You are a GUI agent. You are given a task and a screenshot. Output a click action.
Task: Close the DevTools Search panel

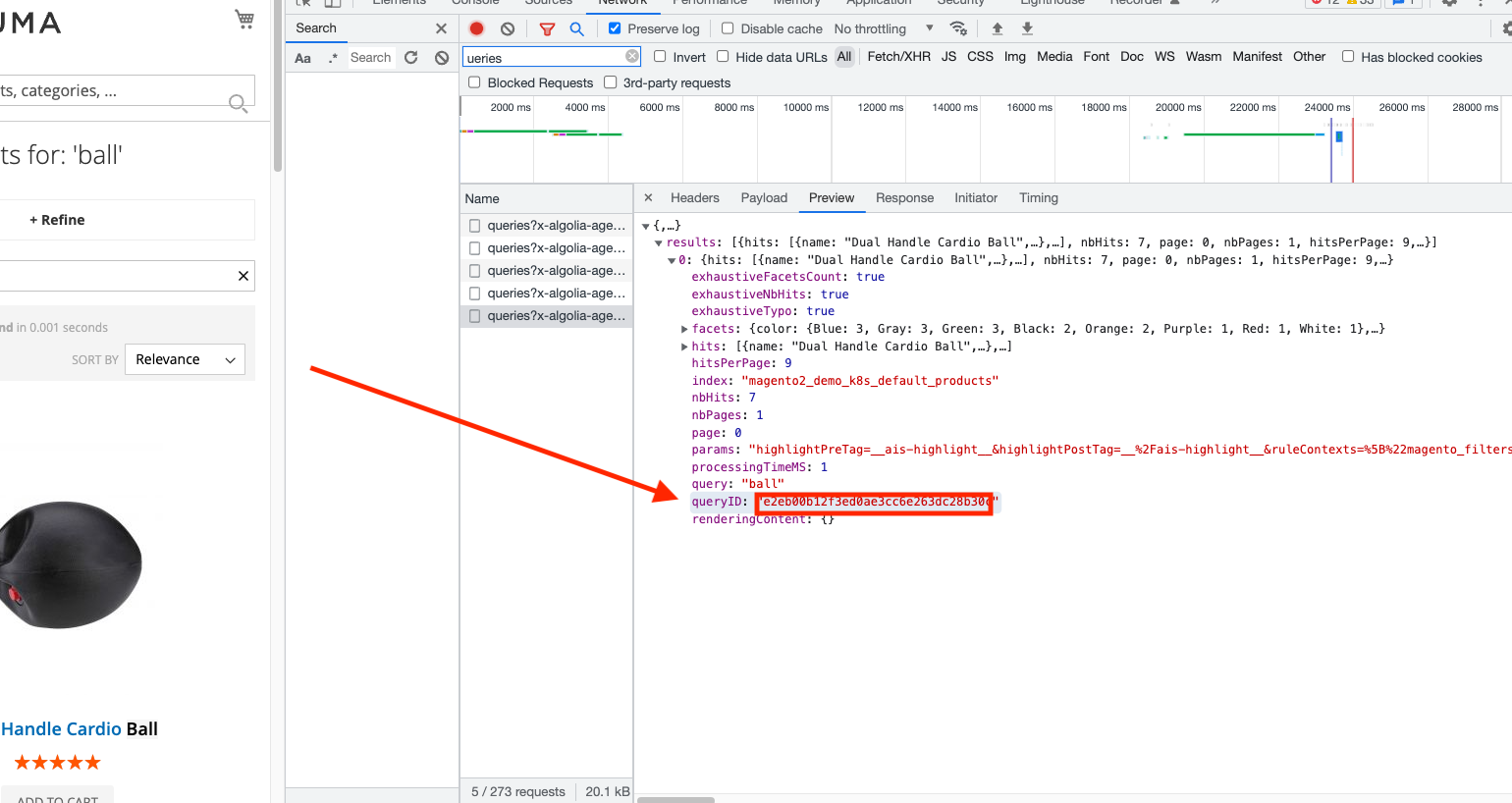click(441, 28)
